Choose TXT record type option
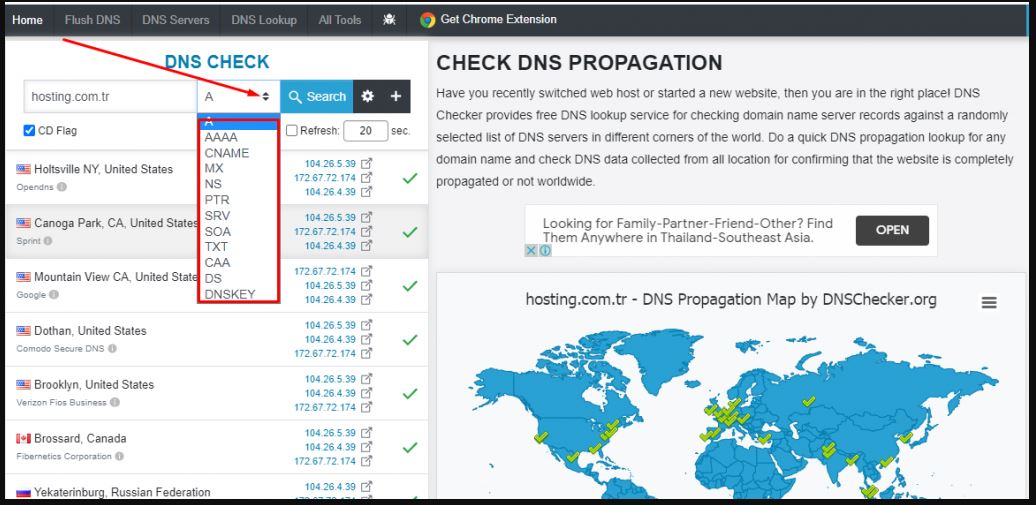1036x505 pixels. coord(217,246)
